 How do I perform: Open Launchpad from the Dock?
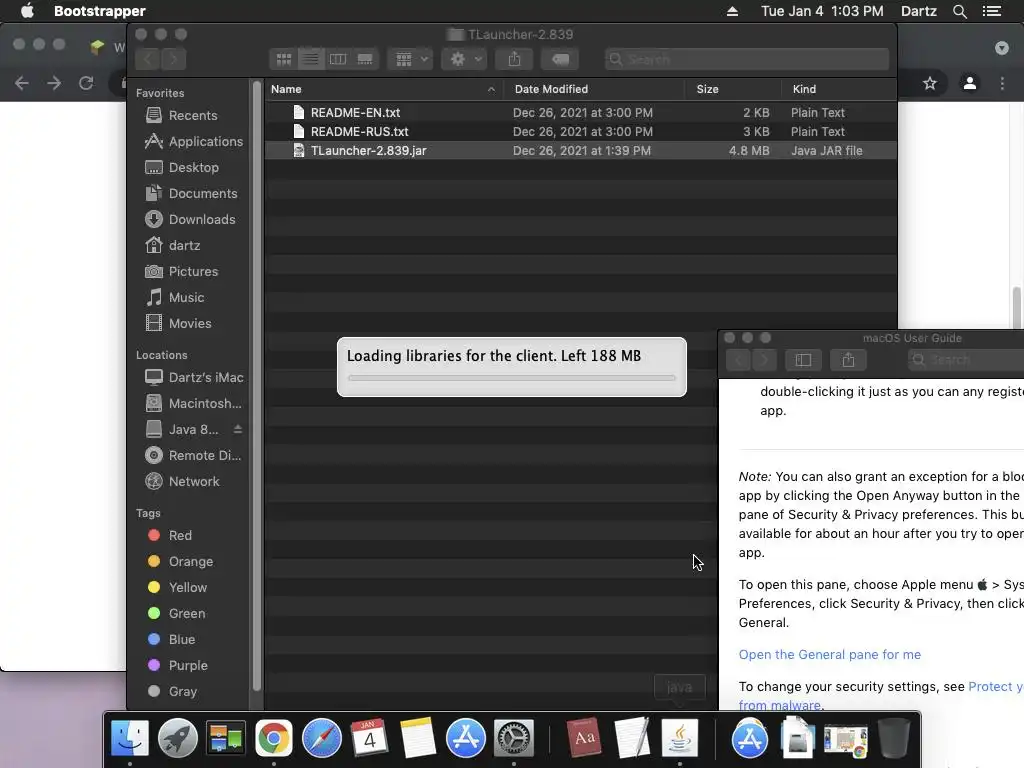(178, 738)
